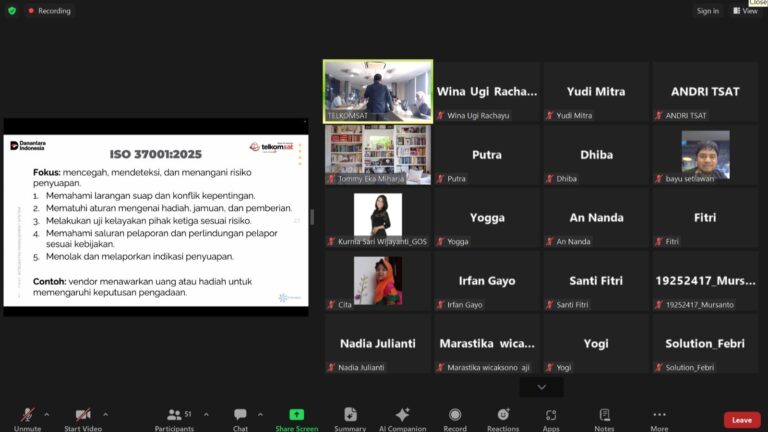The width and height of the screenshot is (768, 432).
Task: Select bayu setiawan video tile
Action: click(705, 154)
